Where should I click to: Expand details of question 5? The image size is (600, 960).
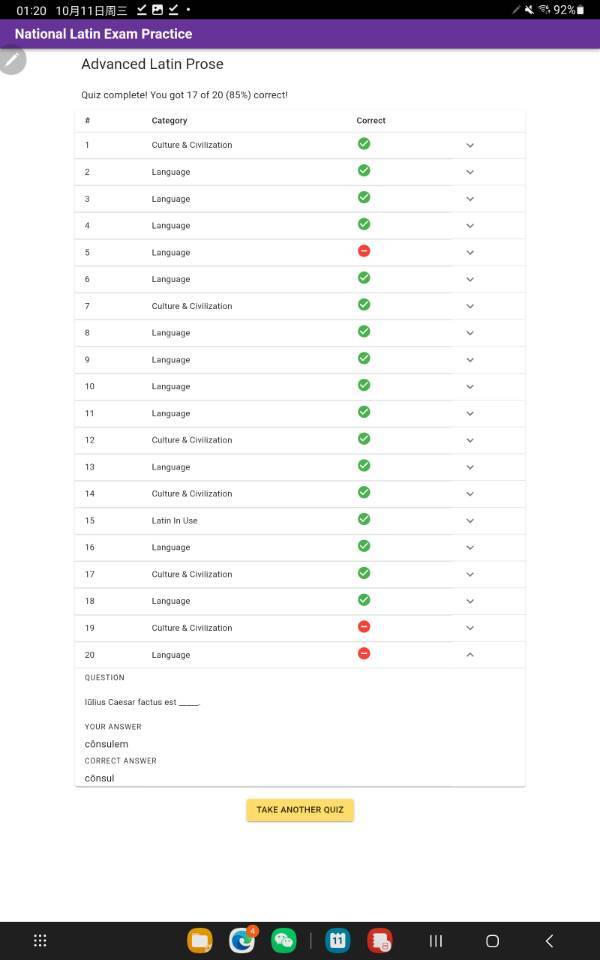coord(470,253)
